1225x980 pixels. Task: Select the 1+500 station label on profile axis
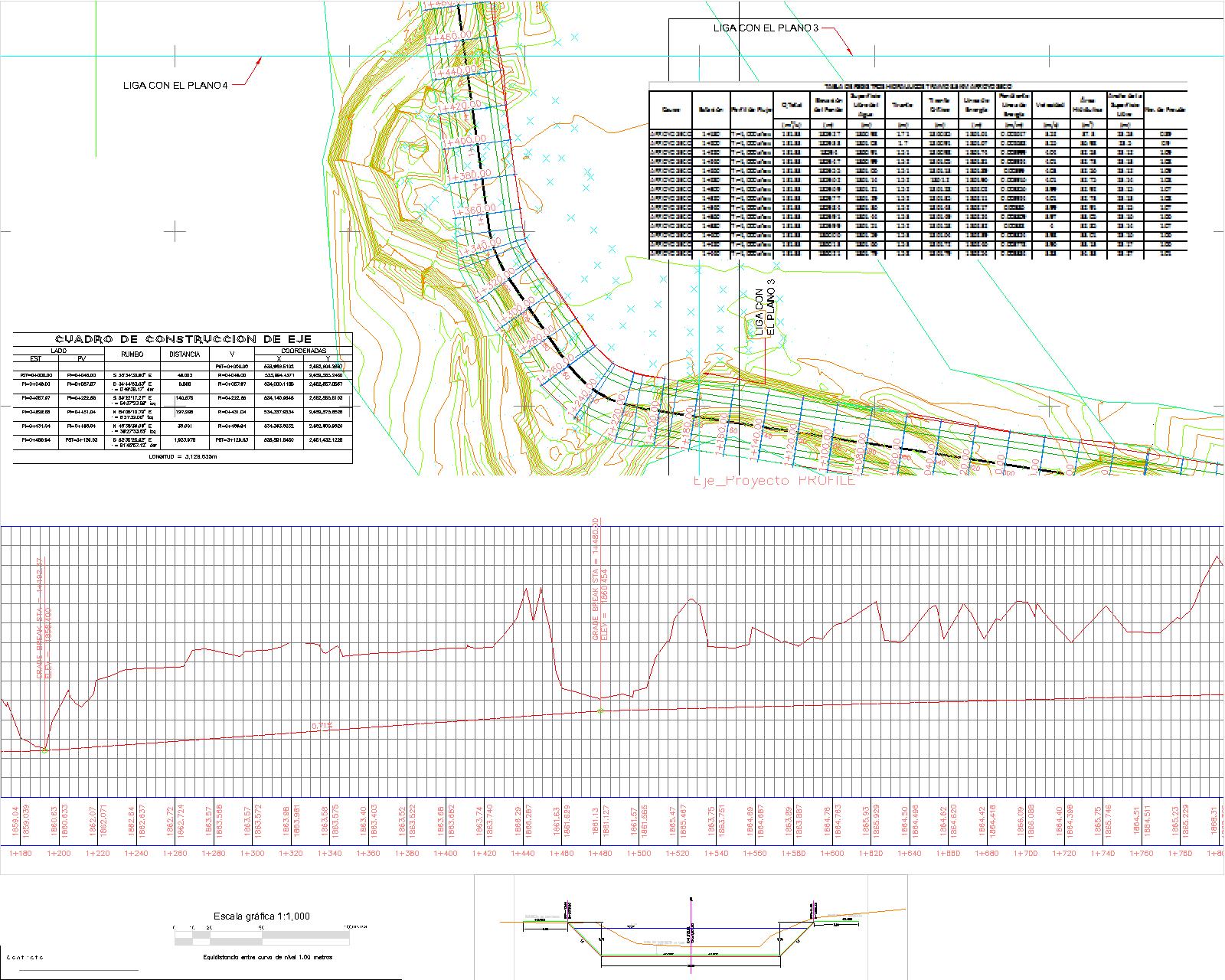point(639,853)
